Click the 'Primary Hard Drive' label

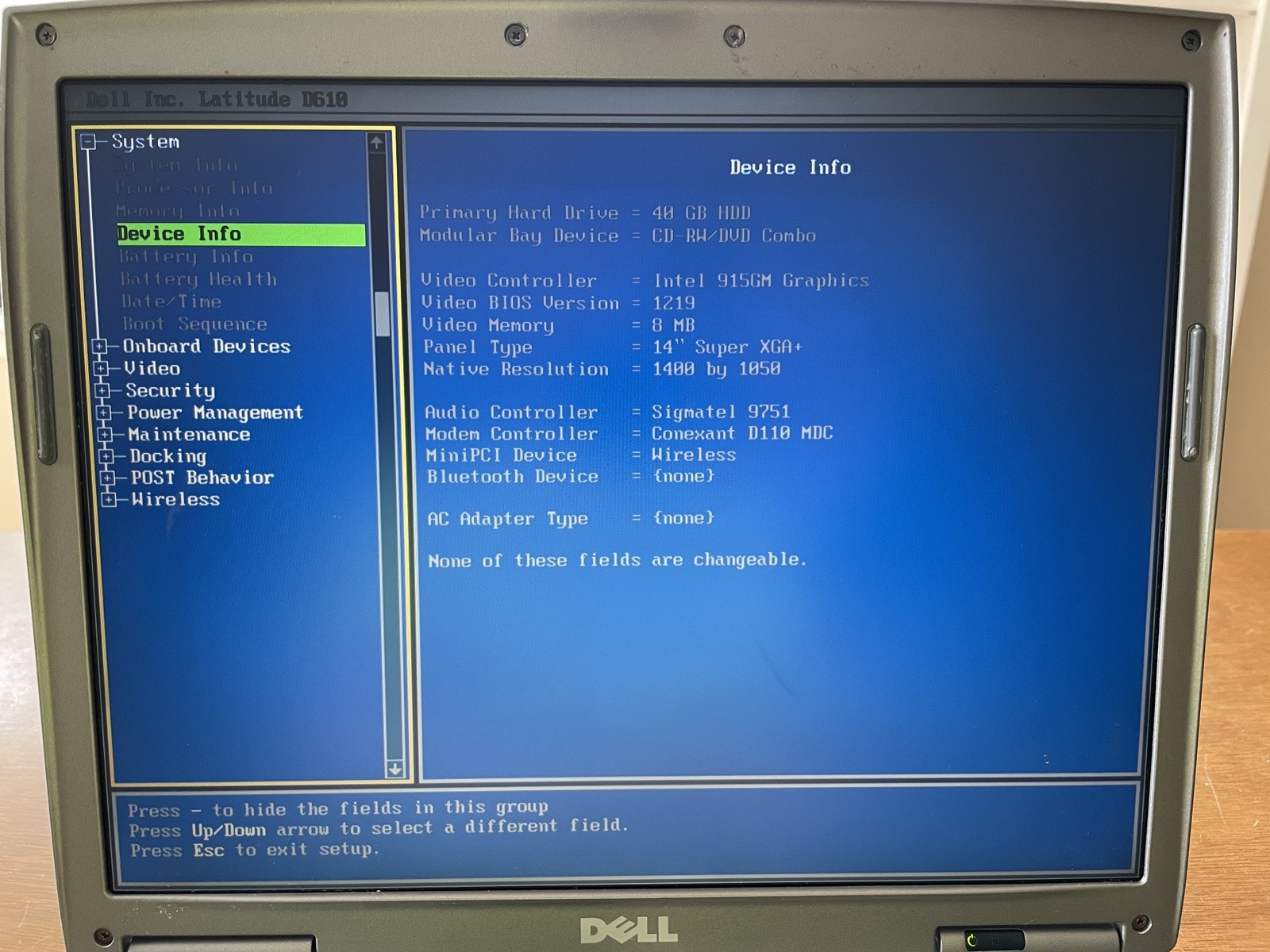pos(519,213)
